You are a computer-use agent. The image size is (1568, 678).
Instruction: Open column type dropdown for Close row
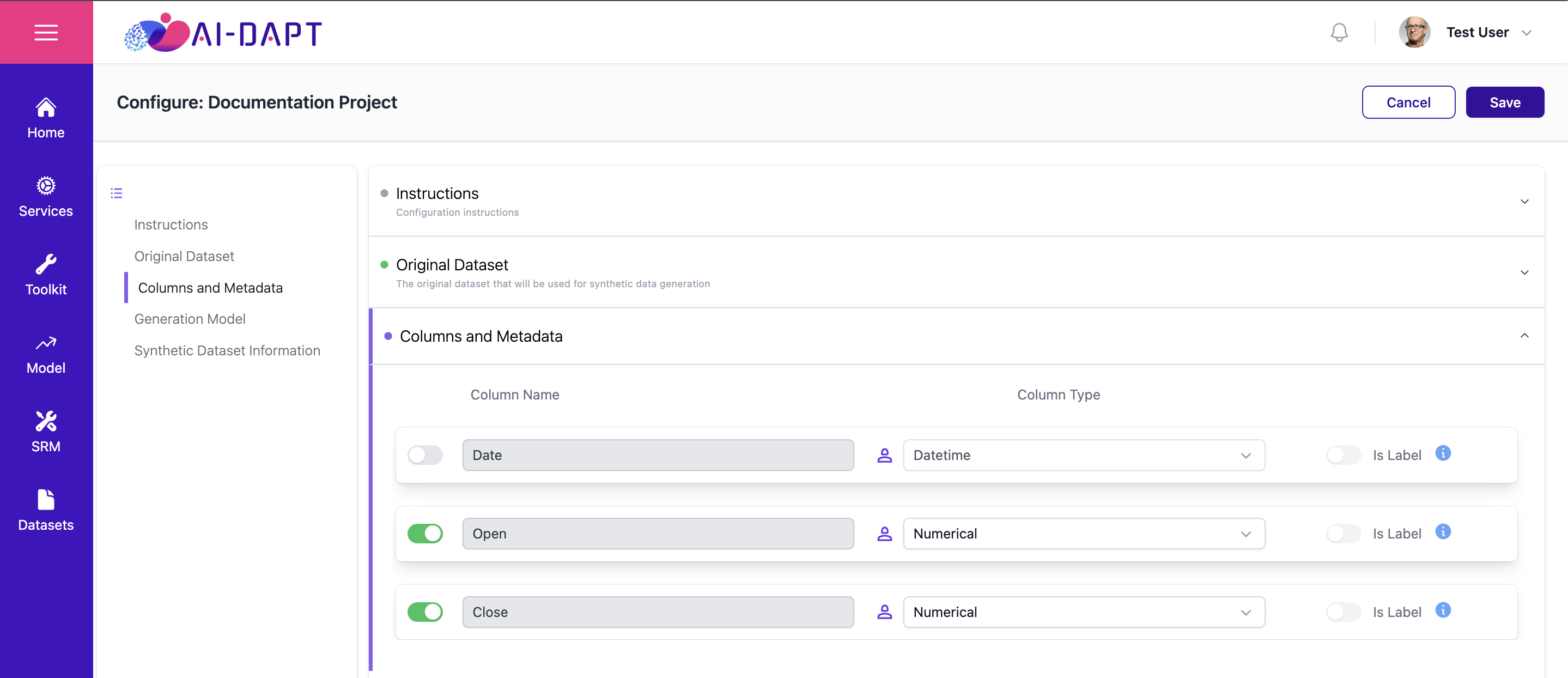pyautogui.click(x=1084, y=612)
